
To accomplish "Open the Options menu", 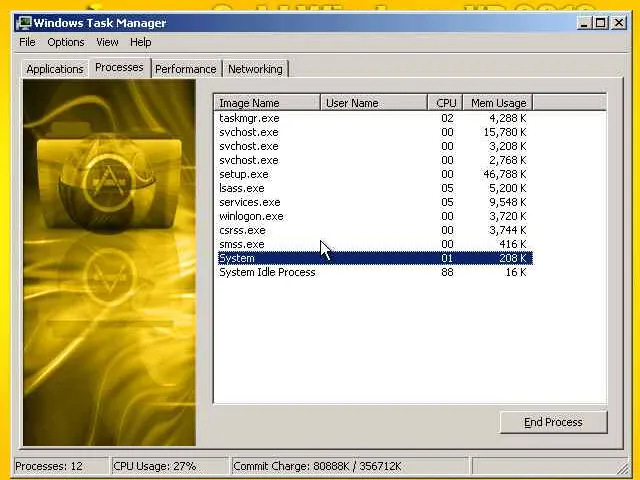I will 66,42.
